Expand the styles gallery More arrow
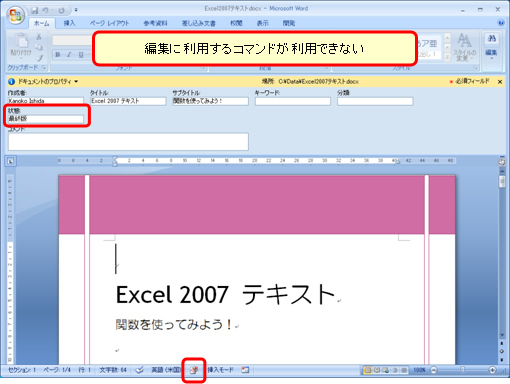 click(x=447, y=57)
